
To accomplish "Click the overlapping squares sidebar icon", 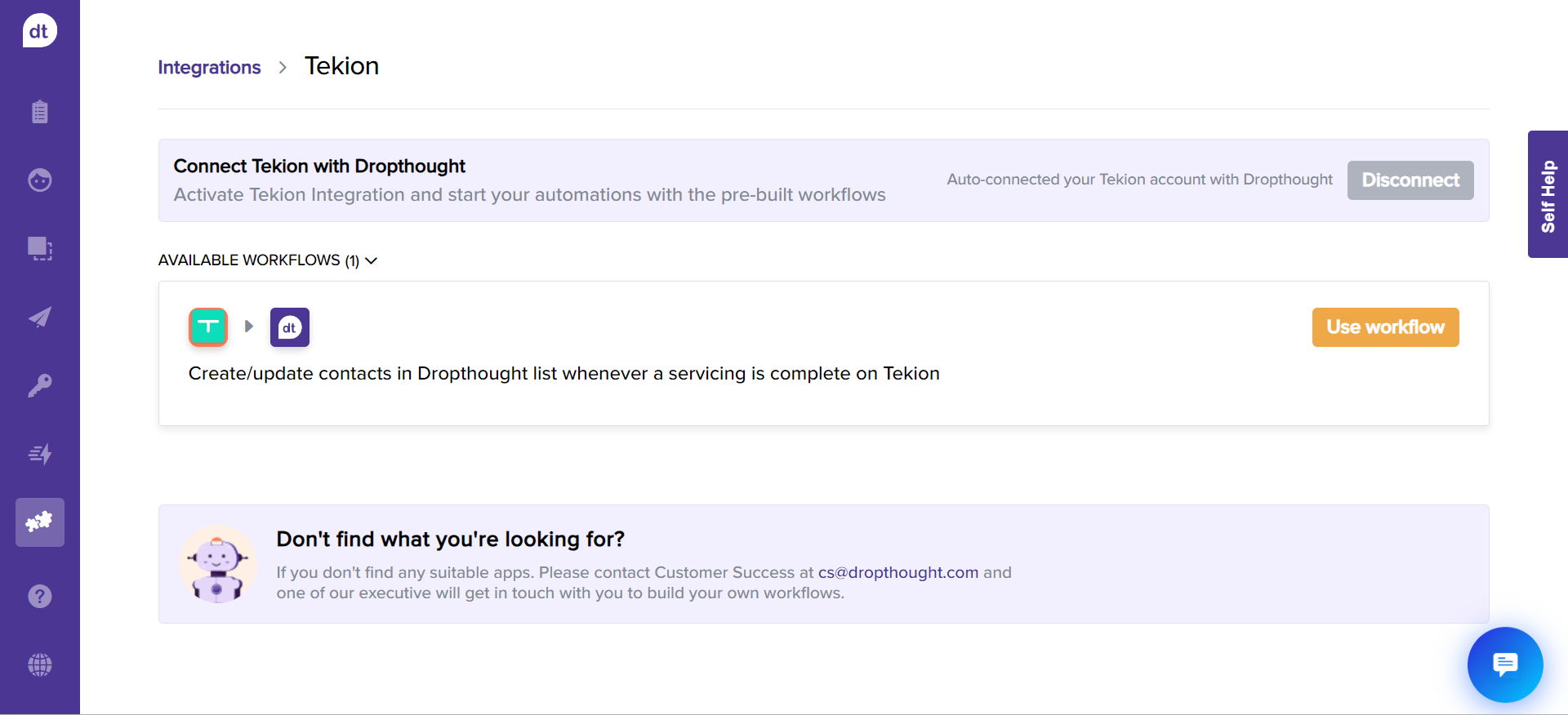I will 39,248.
